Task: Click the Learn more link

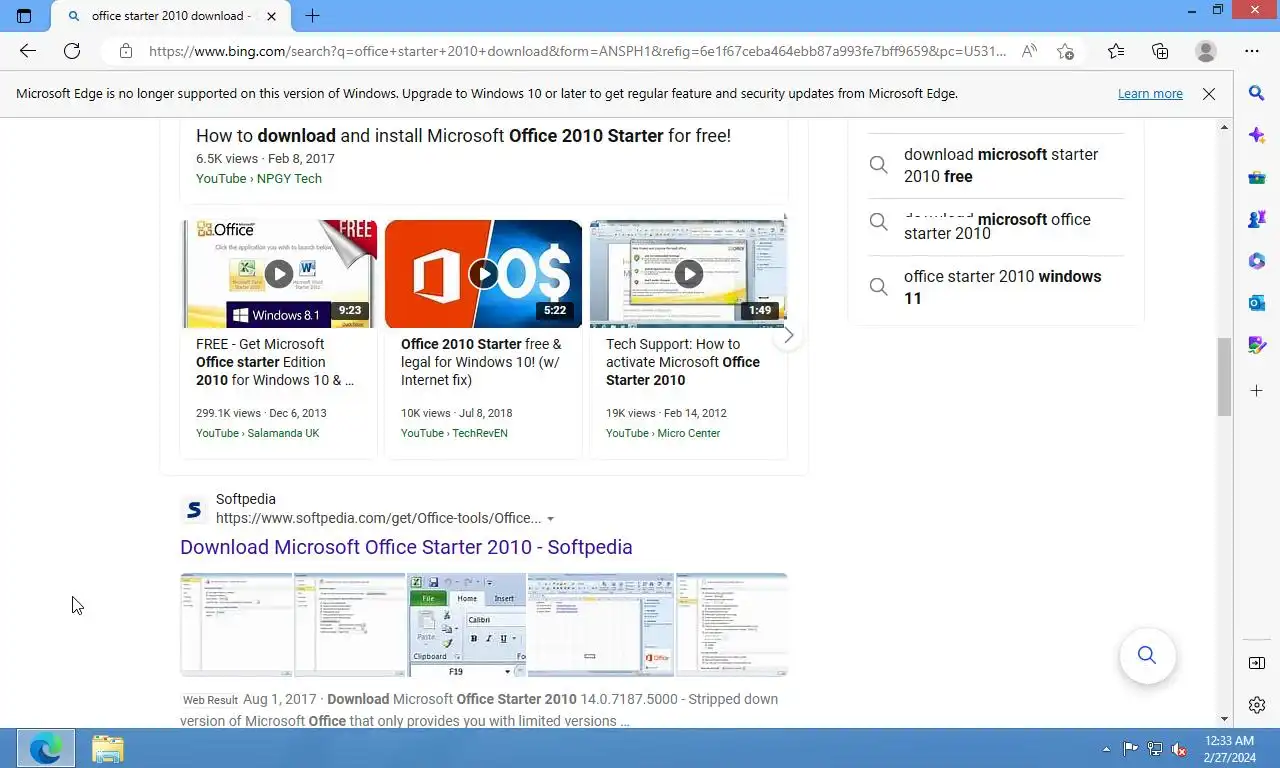Action: click(x=1150, y=94)
